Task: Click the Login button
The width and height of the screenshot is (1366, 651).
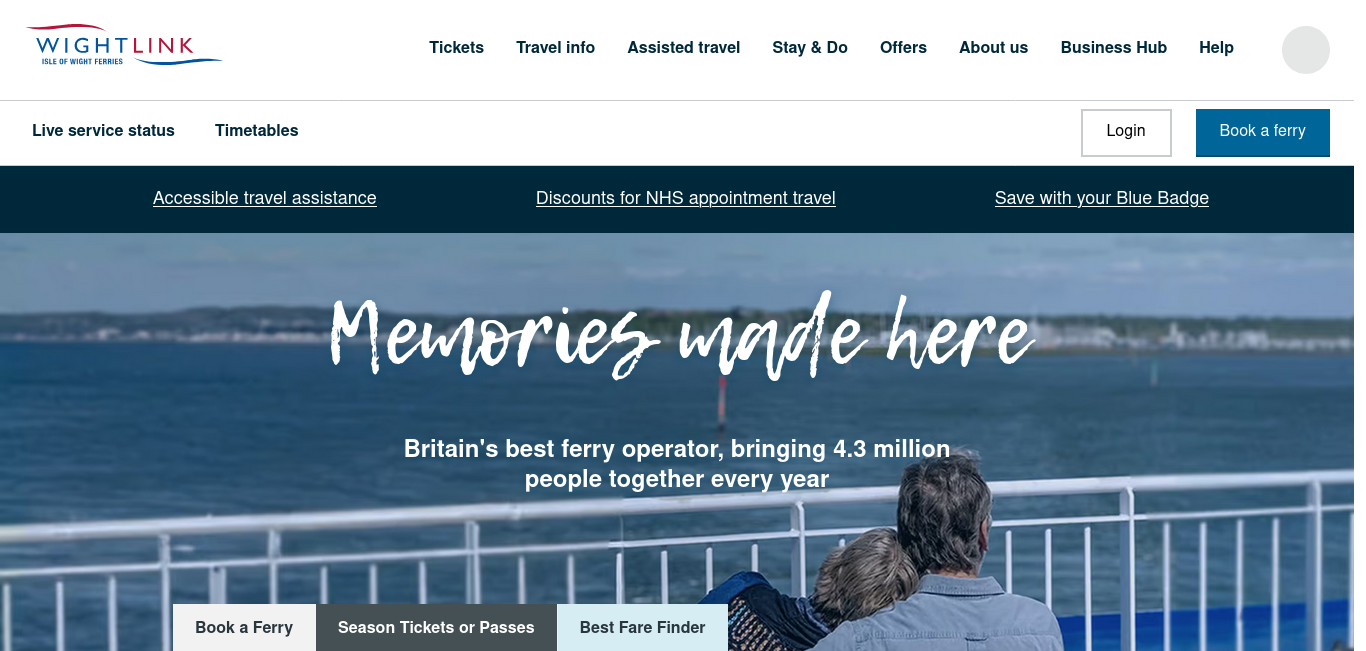Action: click(1126, 132)
